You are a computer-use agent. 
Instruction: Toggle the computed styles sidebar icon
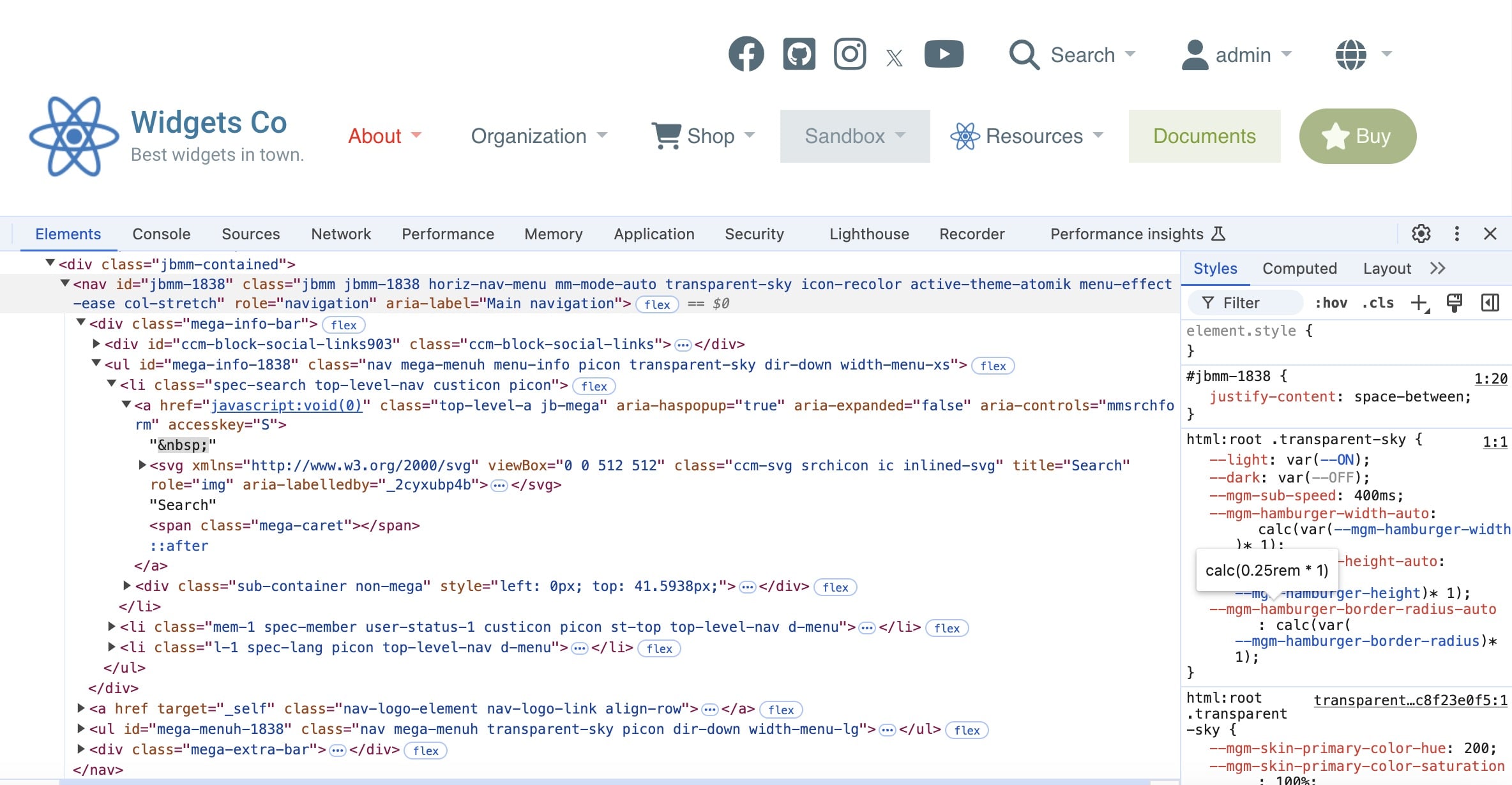click(1490, 303)
